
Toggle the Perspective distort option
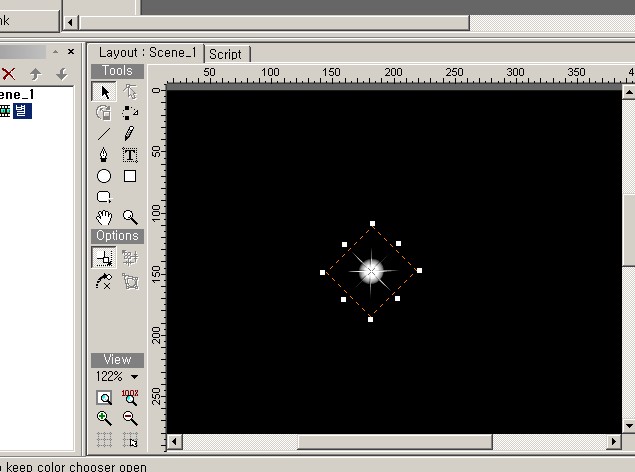130,281
